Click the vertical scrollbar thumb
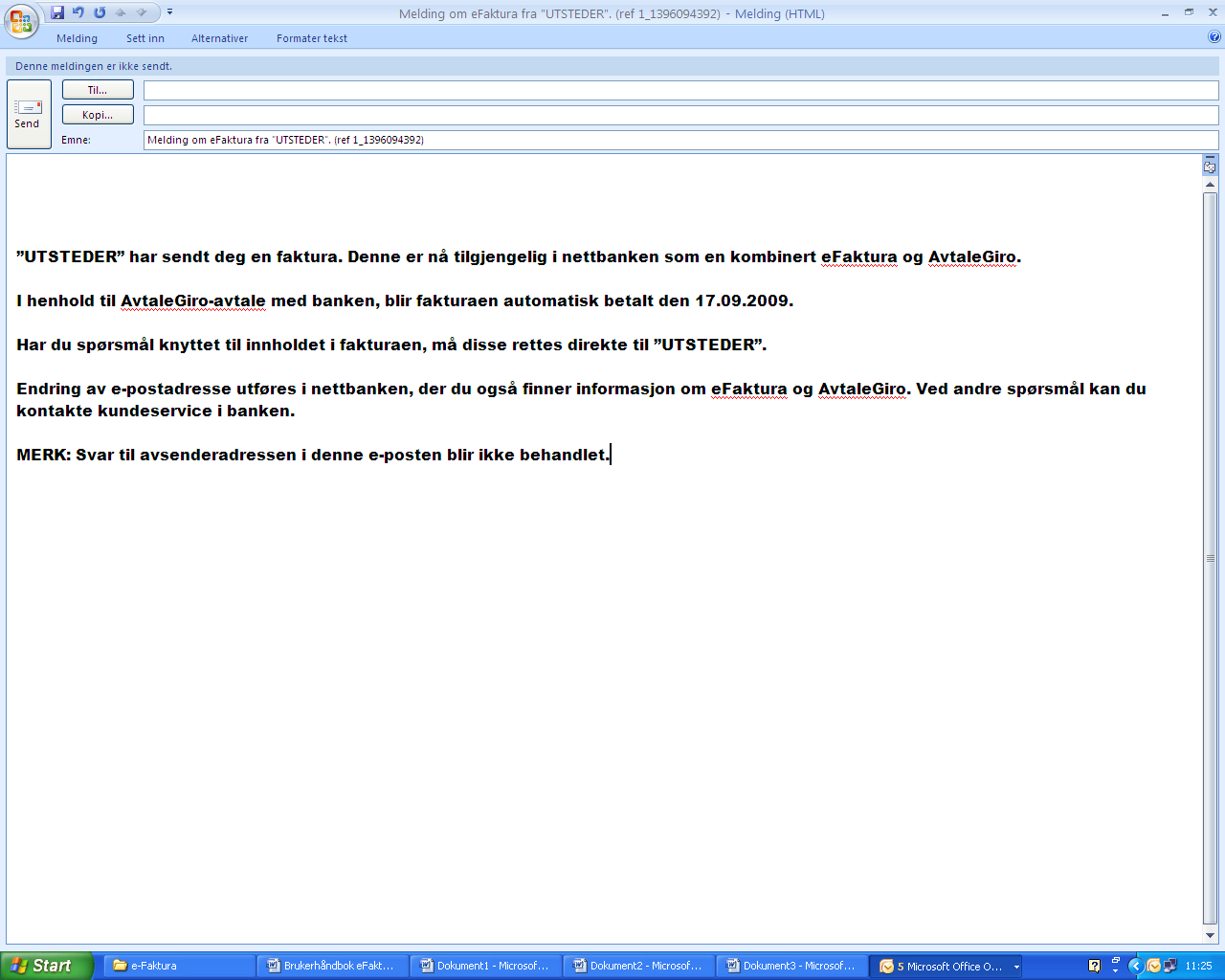Image resolution: width=1225 pixels, height=980 pixels. coord(1210,558)
